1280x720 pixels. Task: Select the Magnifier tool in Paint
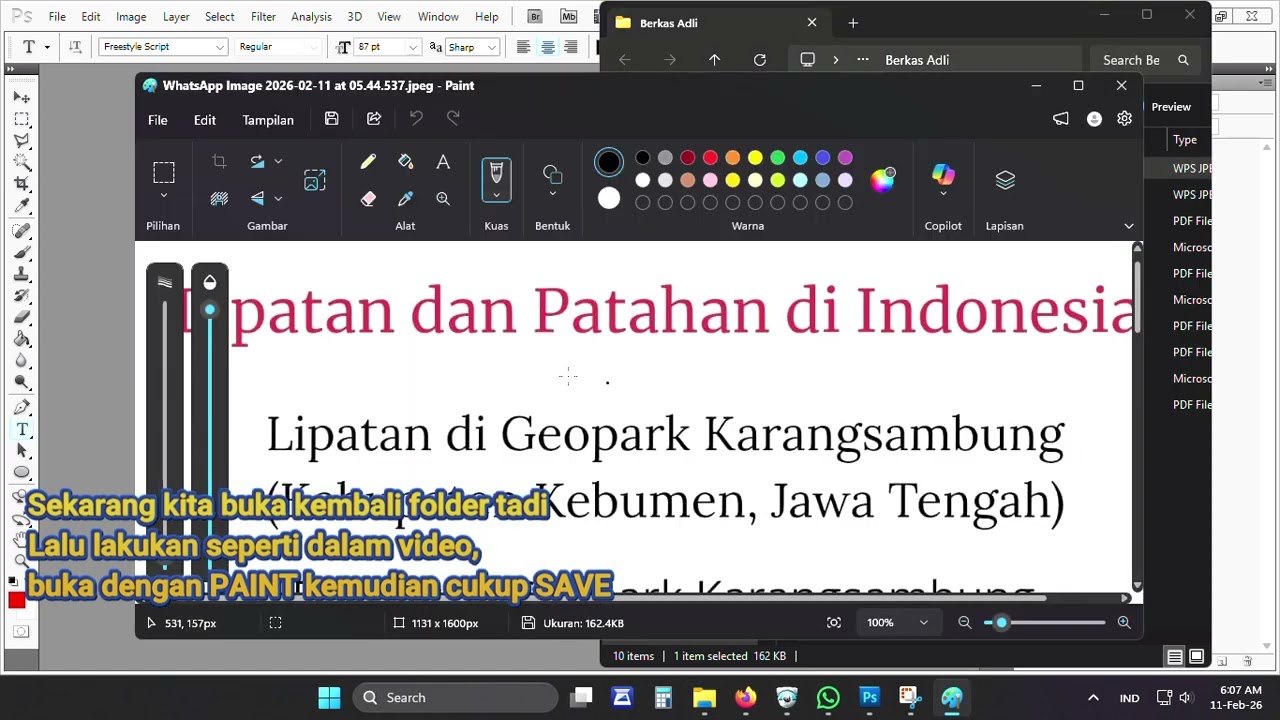[443, 199]
